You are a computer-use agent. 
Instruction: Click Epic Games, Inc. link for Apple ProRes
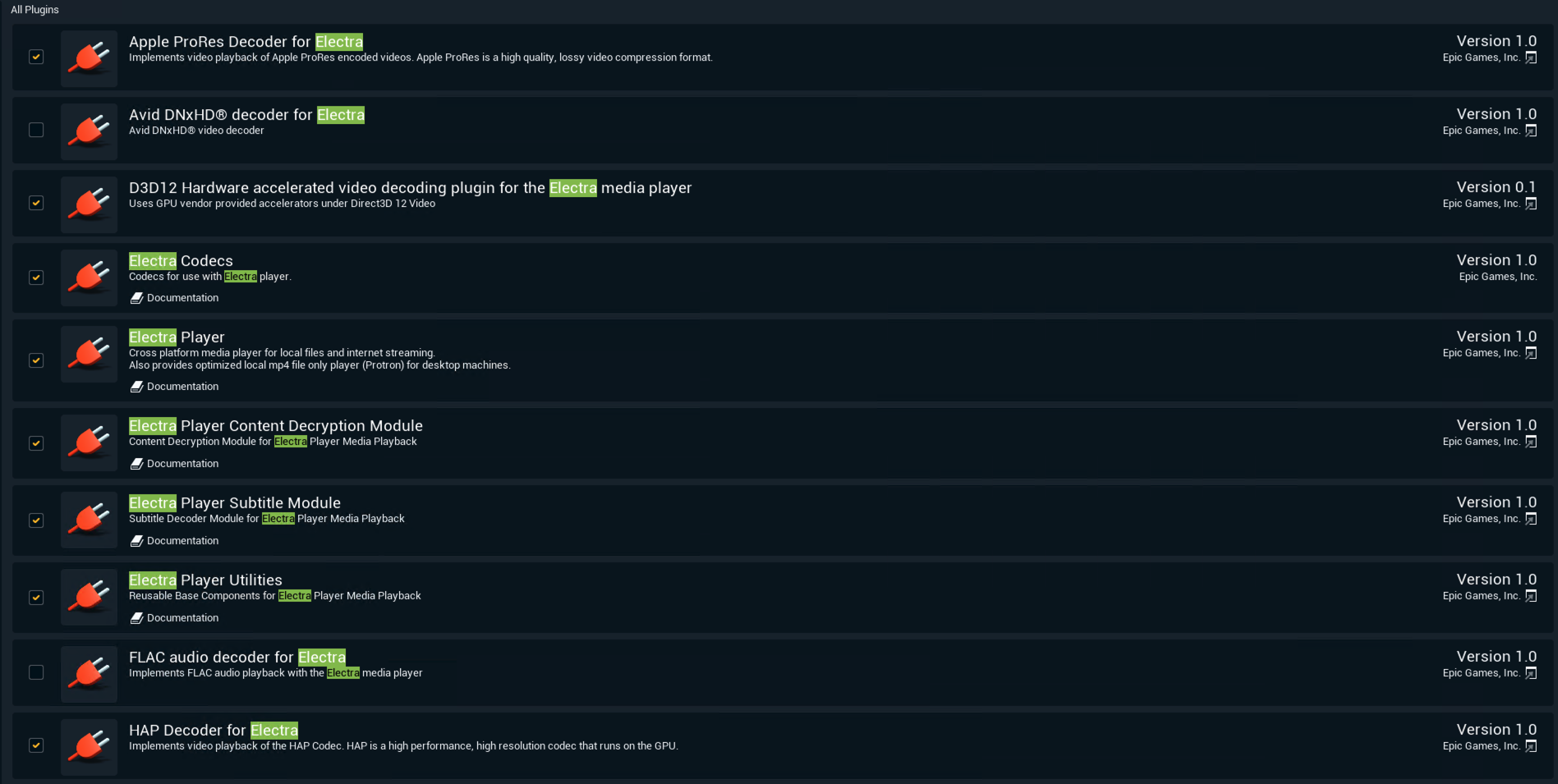pos(1482,57)
